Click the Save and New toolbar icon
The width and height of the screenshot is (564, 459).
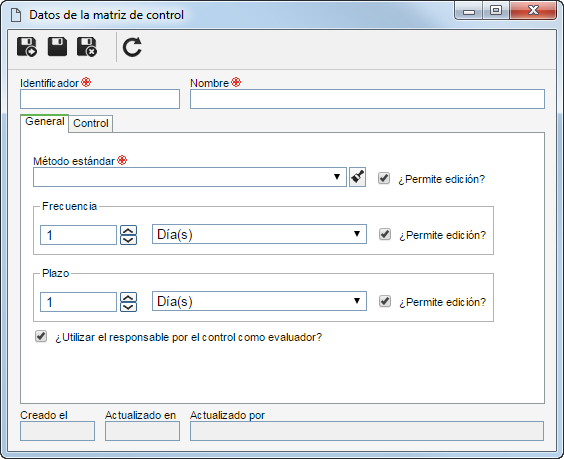[x=27, y=47]
